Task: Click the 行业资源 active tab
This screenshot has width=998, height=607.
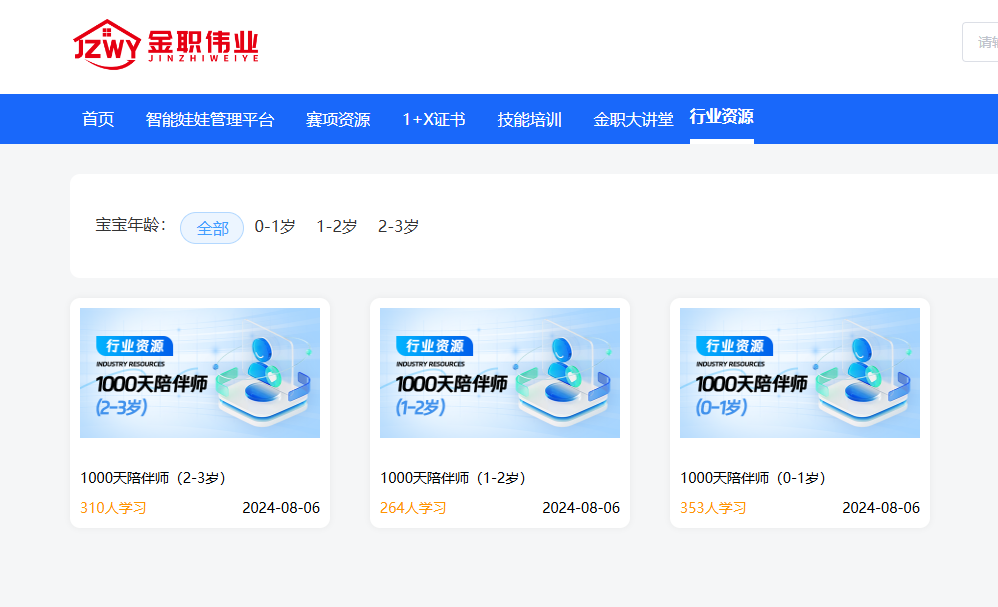Action: pyautogui.click(x=721, y=117)
